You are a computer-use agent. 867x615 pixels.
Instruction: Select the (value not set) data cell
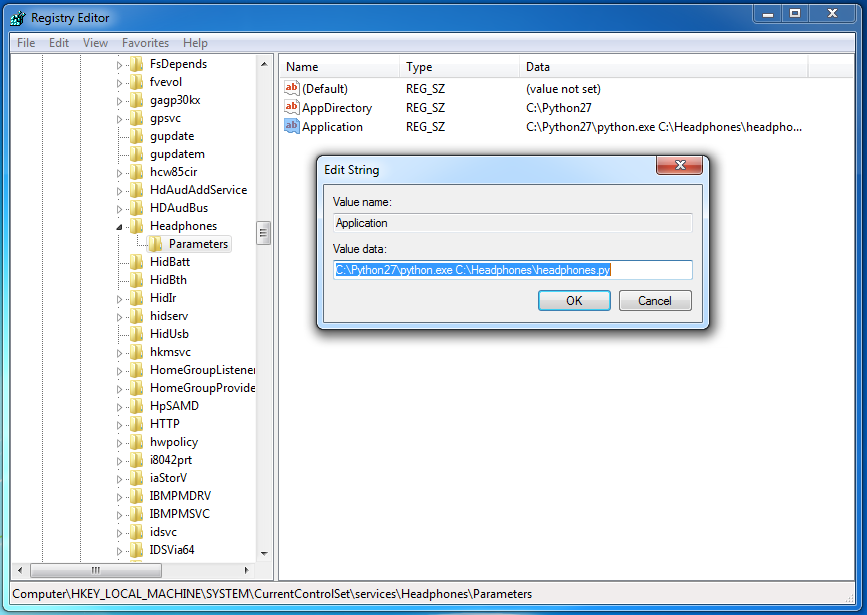tap(563, 88)
